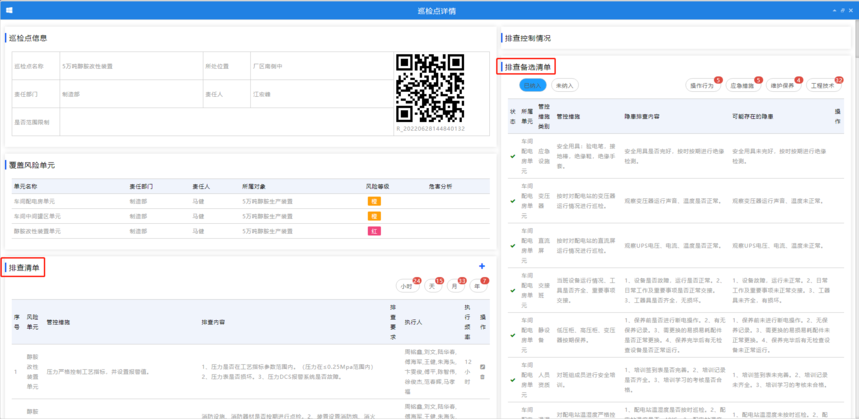The width and height of the screenshot is (859, 419).
Task: Filter by 操作行为 category
Action: pos(702,86)
